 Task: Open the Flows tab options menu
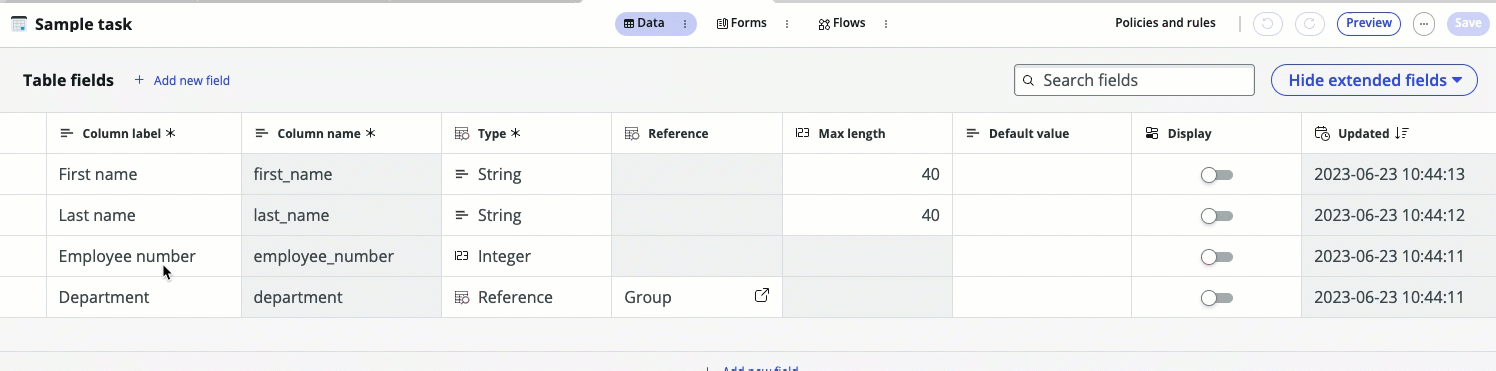pos(886,24)
